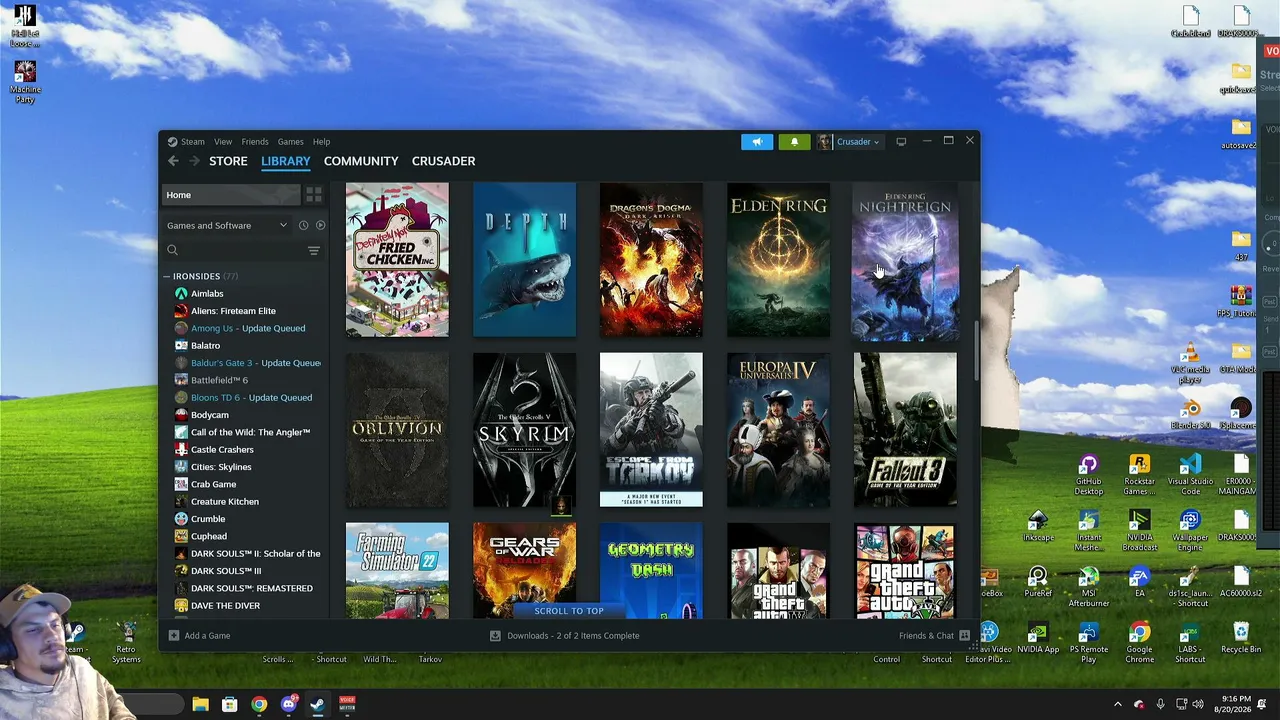Select the MSI Afterburner desktop icon
Viewport: 1280px width, 720px height.
[1089, 588]
